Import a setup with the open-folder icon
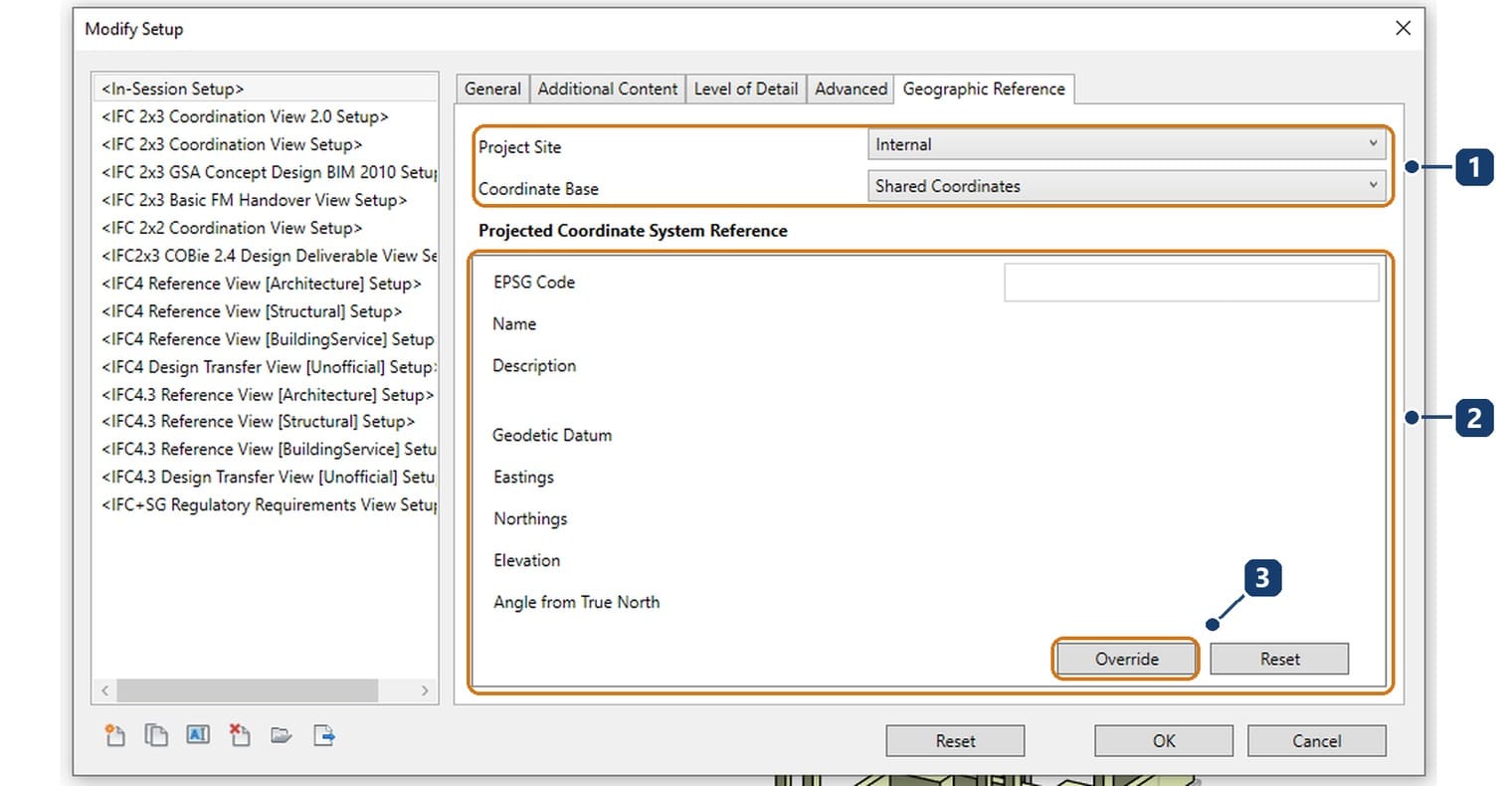 (x=282, y=735)
